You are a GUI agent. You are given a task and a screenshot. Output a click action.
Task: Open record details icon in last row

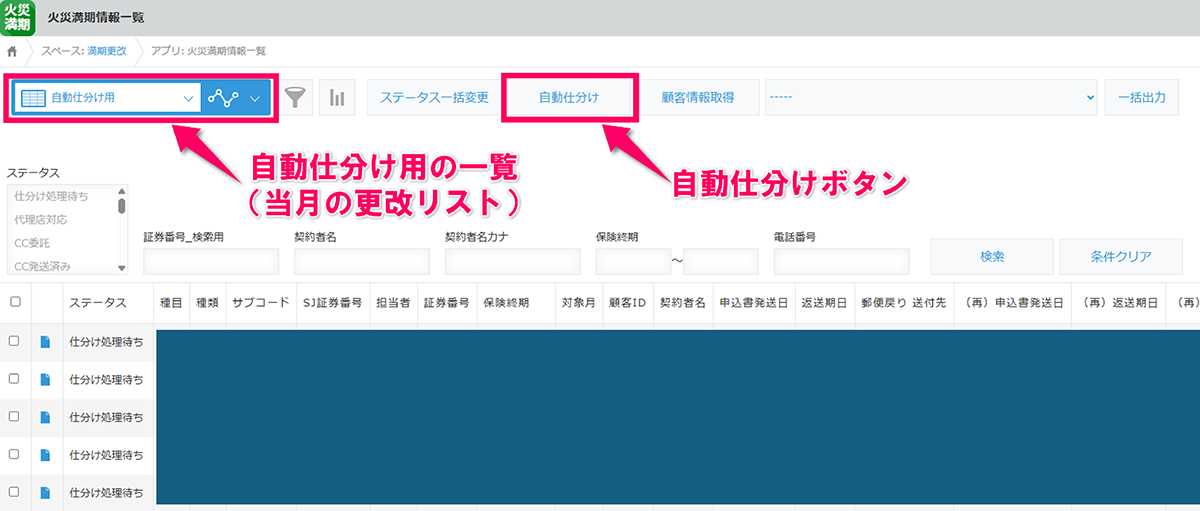coord(45,491)
